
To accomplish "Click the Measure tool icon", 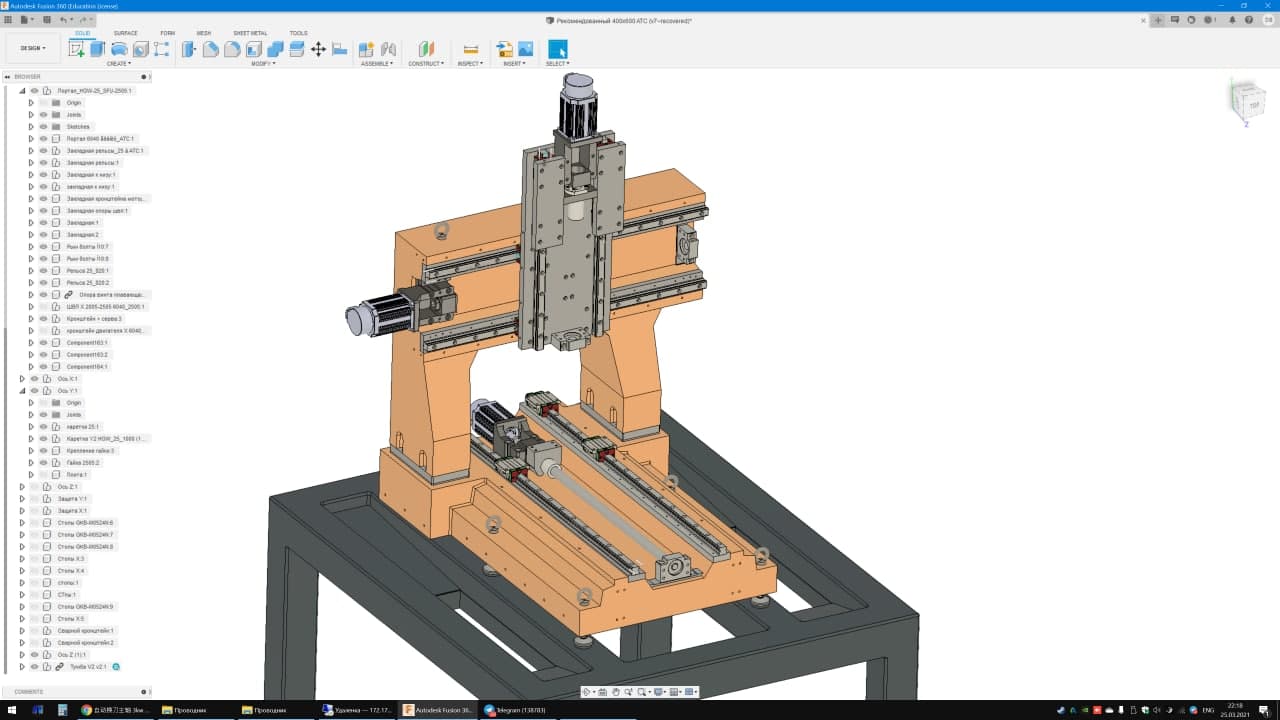I will point(470,49).
